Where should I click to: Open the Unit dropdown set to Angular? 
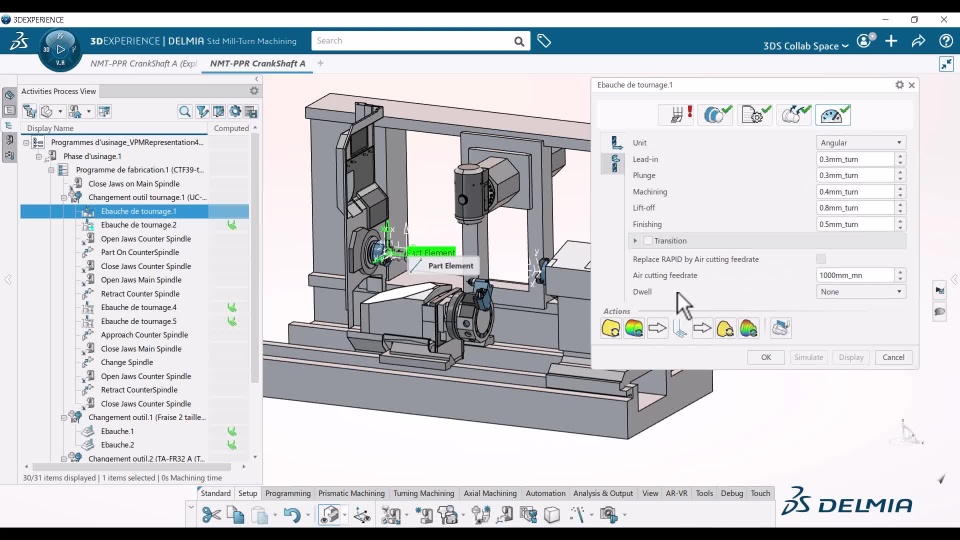coord(861,143)
